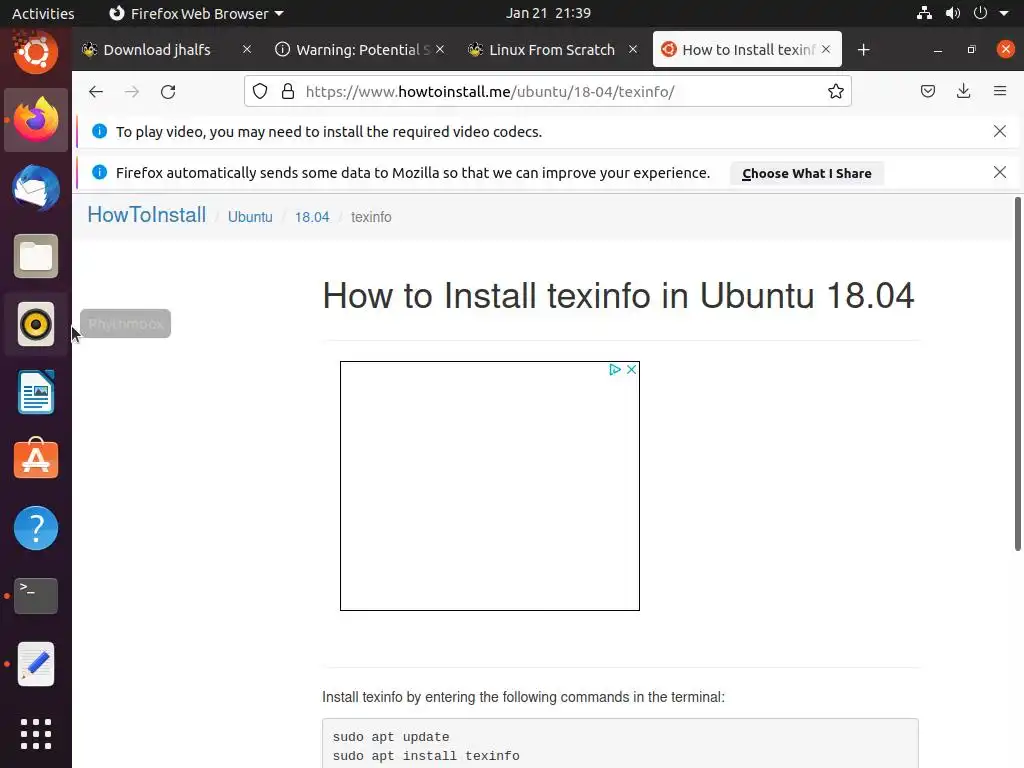Show all applications grid

tap(36, 734)
